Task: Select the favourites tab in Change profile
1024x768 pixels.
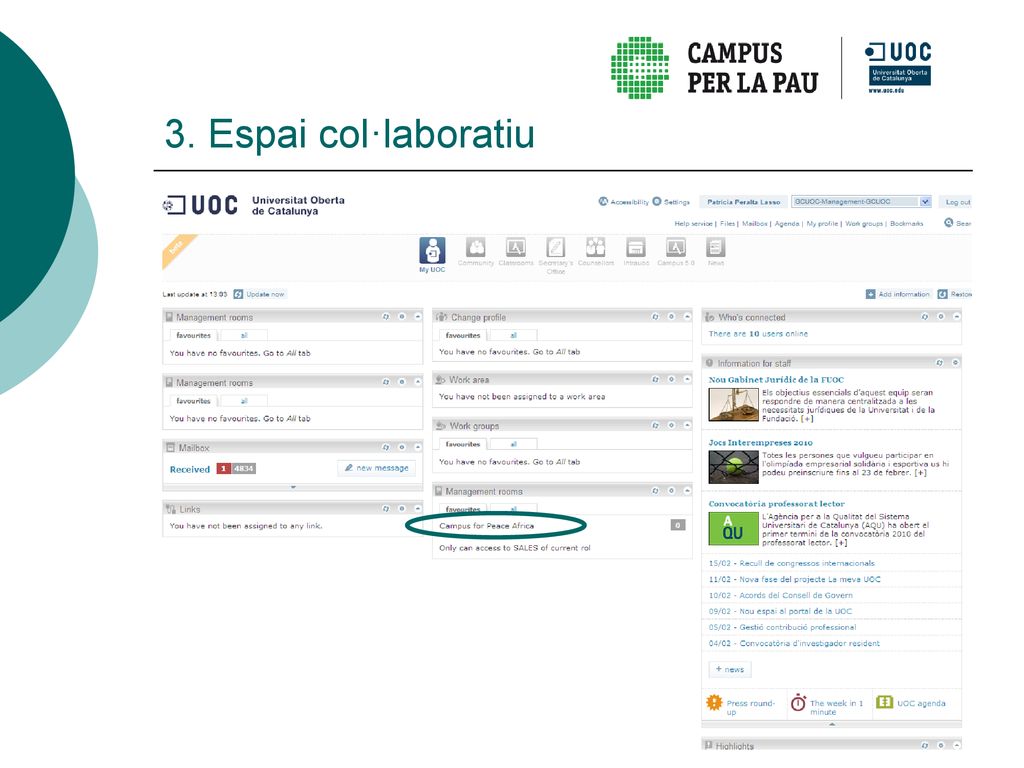Action: click(x=463, y=335)
